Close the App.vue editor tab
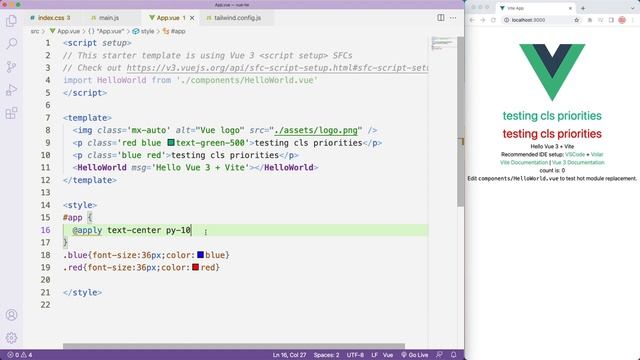This screenshot has height=360, width=640. click(192, 18)
